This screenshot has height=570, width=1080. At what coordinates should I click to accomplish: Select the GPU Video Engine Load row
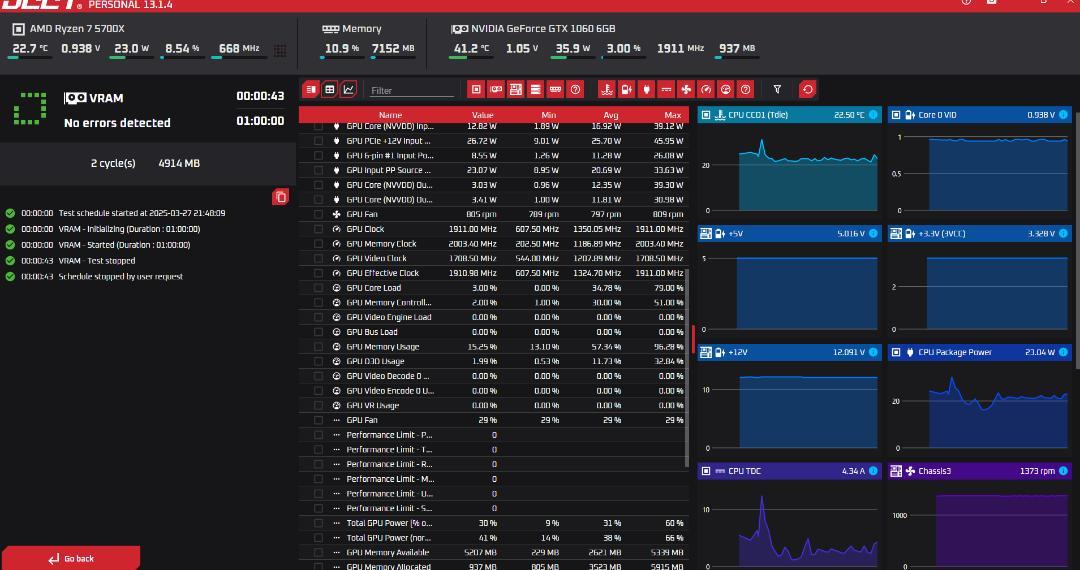click(493, 317)
